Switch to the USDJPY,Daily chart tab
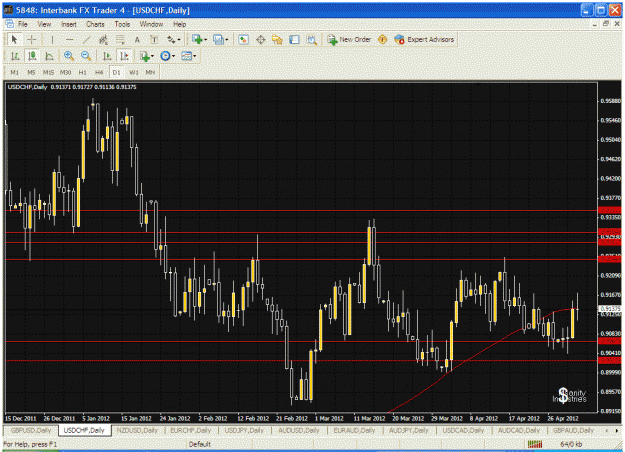This screenshot has height=452, width=625. pyautogui.click(x=244, y=430)
